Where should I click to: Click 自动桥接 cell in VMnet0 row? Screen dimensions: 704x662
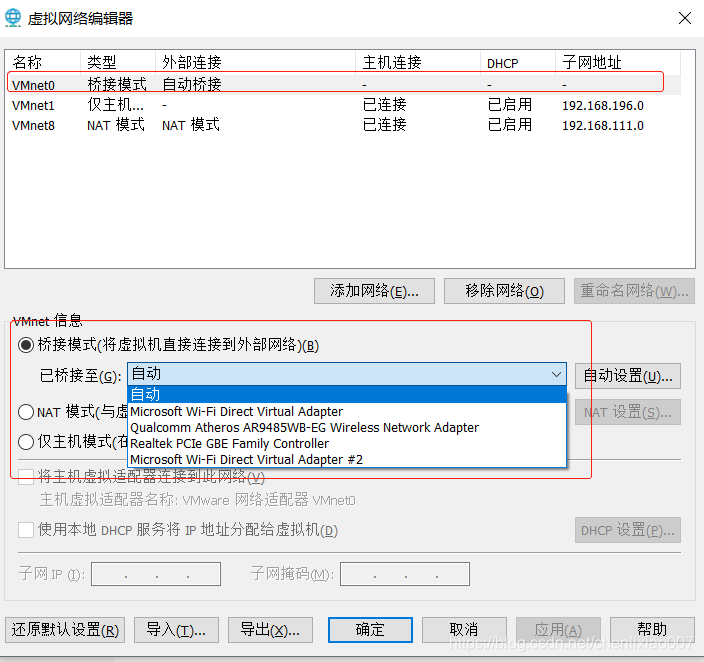pyautogui.click(x=191, y=84)
